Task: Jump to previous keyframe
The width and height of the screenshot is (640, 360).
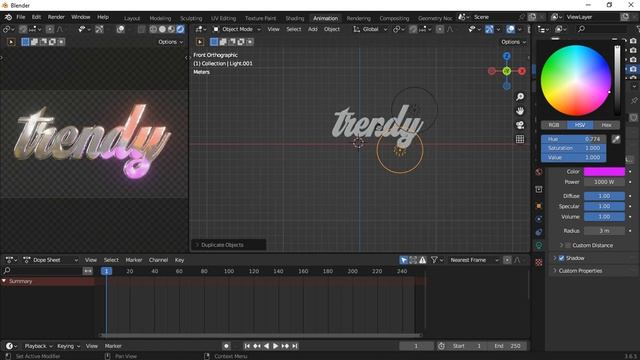Action: pyautogui.click(x=257, y=346)
